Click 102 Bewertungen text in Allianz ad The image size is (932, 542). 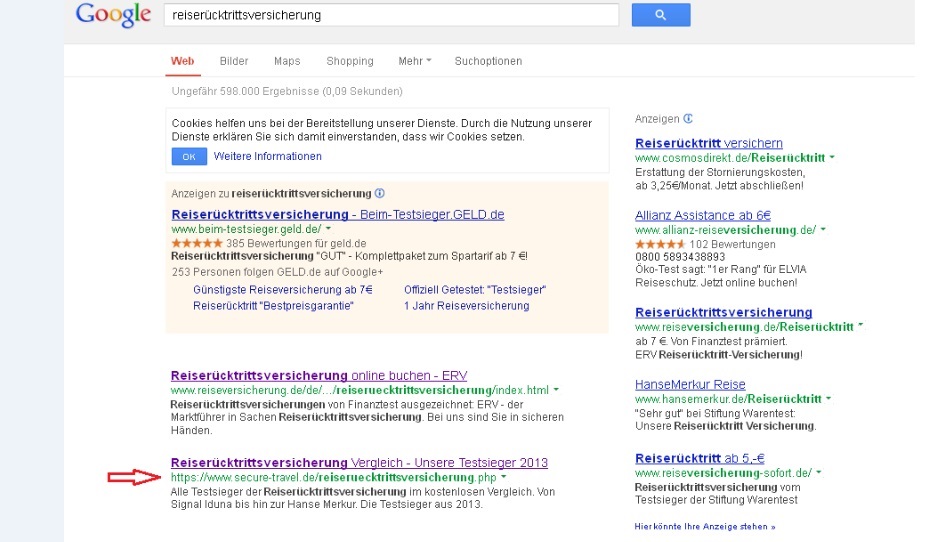pyautogui.click(x=732, y=244)
